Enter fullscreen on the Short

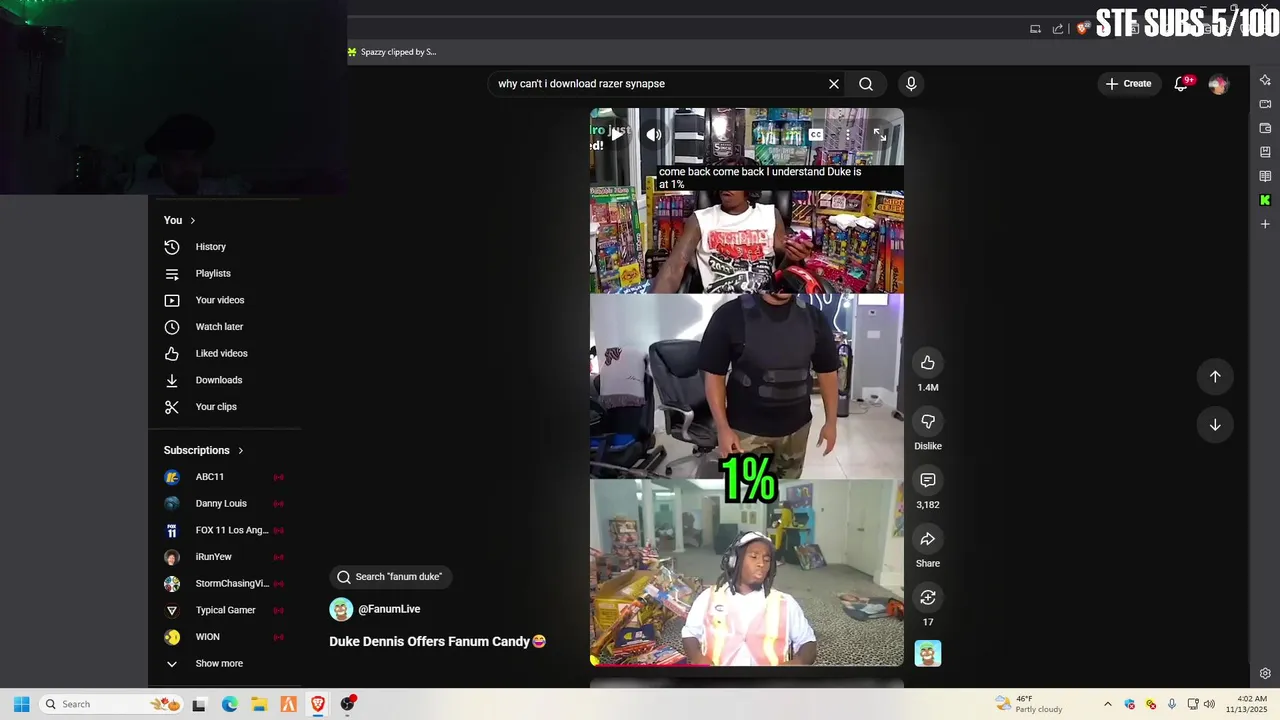point(879,134)
